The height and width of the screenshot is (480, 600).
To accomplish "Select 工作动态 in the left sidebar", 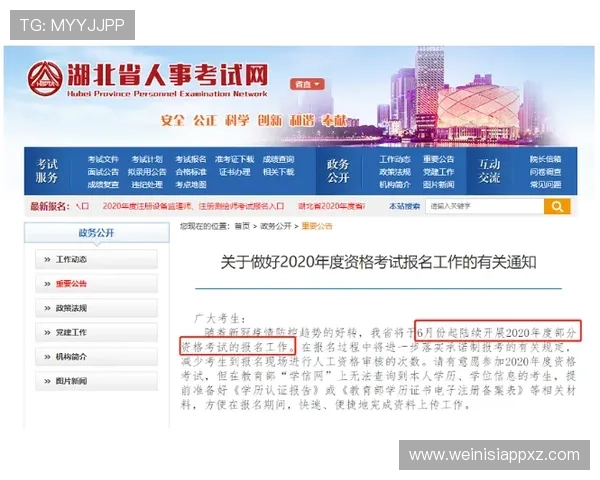I will [x=96, y=260].
